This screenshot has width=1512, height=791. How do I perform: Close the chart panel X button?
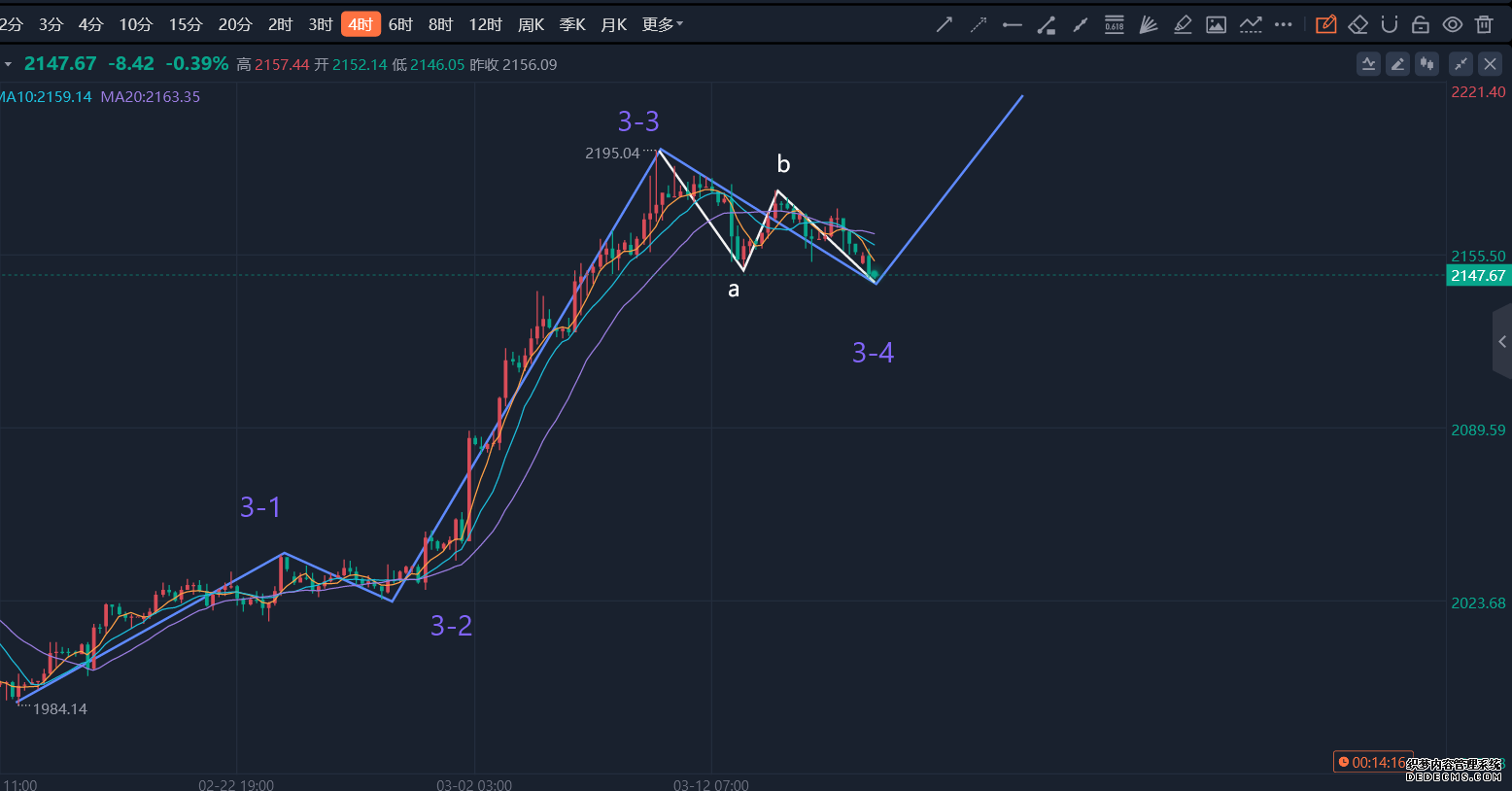[x=1490, y=64]
